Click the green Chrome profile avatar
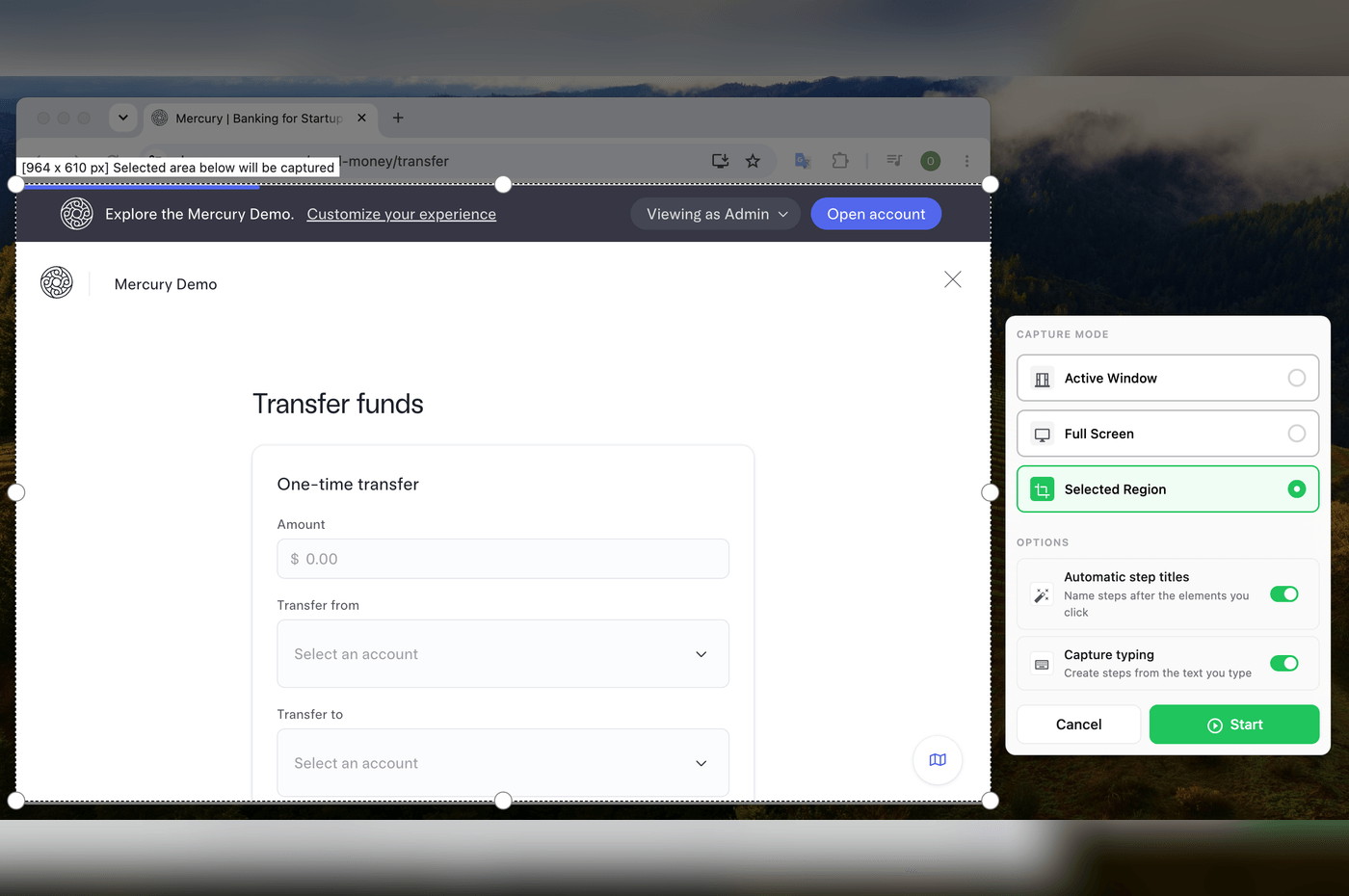The image size is (1349, 896). (x=930, y=161)
